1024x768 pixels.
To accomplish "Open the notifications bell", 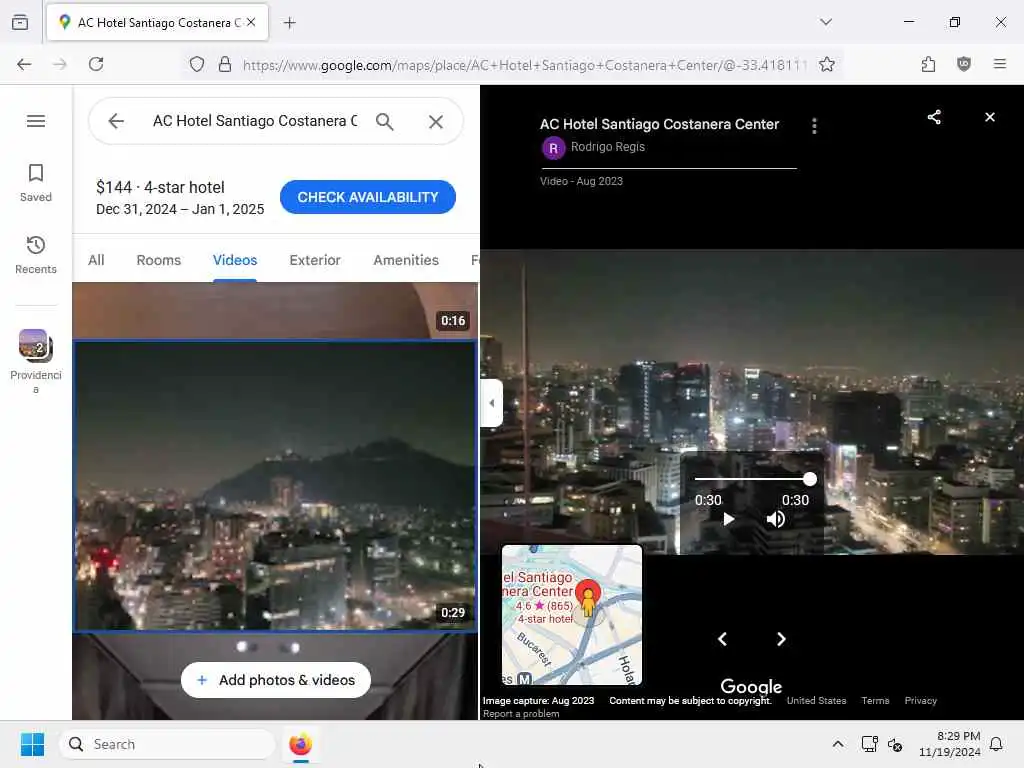I will 997,744.
